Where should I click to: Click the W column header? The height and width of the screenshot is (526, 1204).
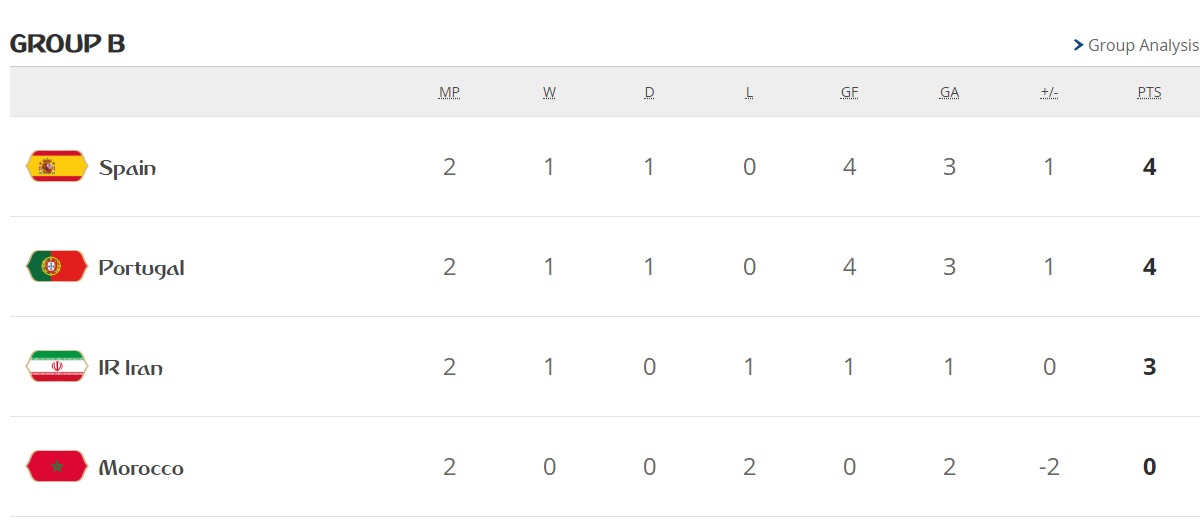pyautogui.click(x=549, y=92)
